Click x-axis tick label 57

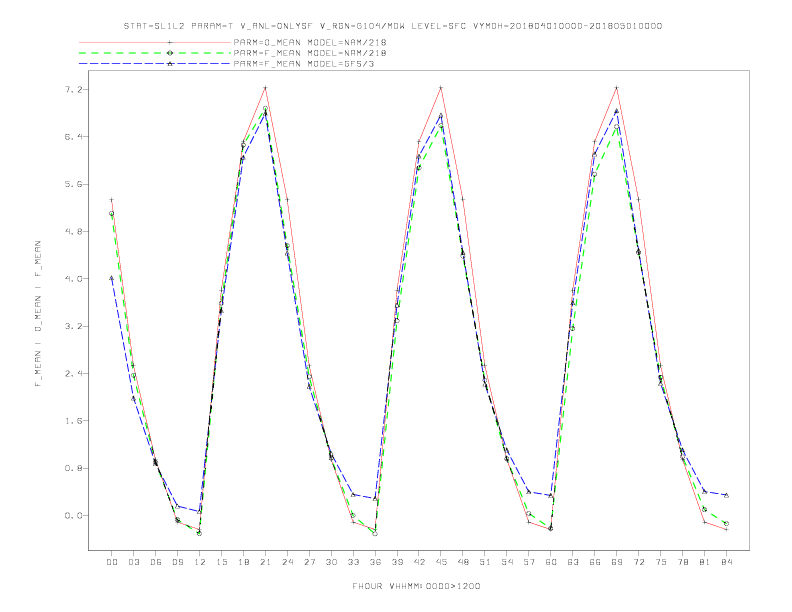[x=529, y=562]
